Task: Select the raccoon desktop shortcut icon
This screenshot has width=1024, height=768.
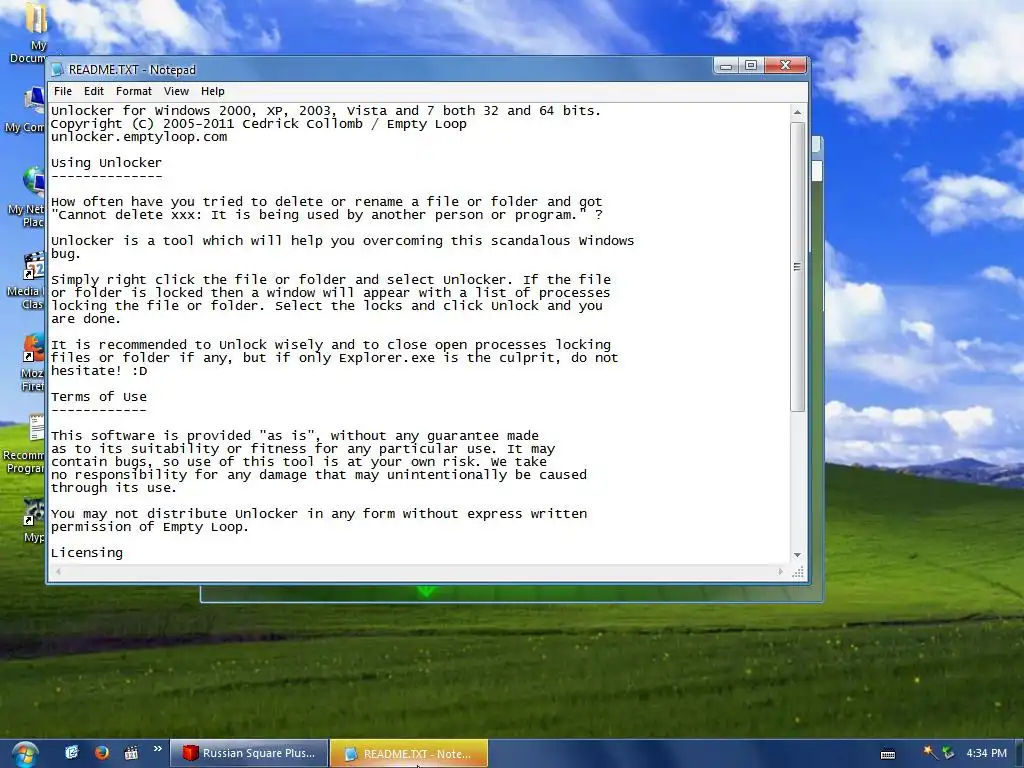Action: 34,512
